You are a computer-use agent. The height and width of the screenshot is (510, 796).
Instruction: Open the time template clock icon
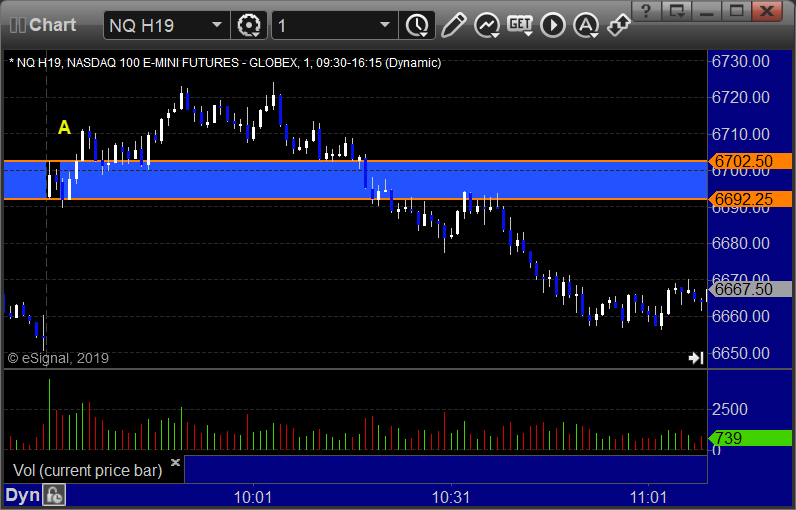click(417, 25)
